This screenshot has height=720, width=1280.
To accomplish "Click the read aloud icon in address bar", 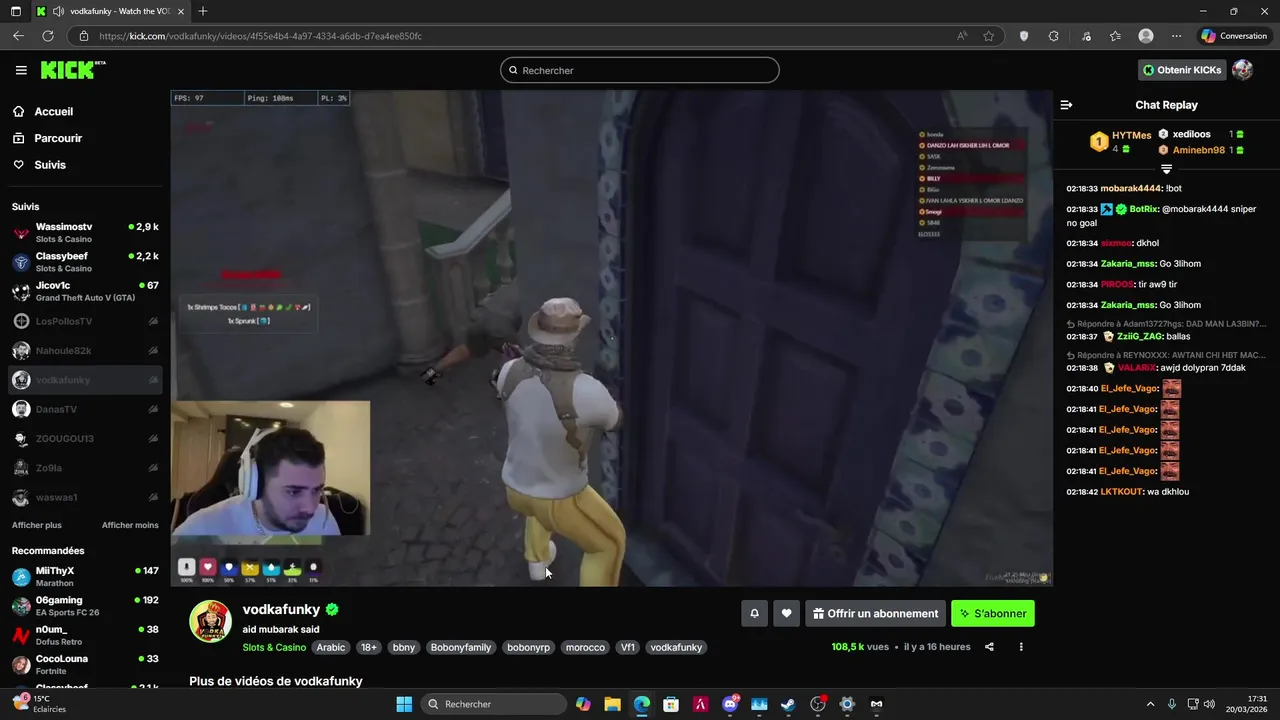I will pos(962,36).
